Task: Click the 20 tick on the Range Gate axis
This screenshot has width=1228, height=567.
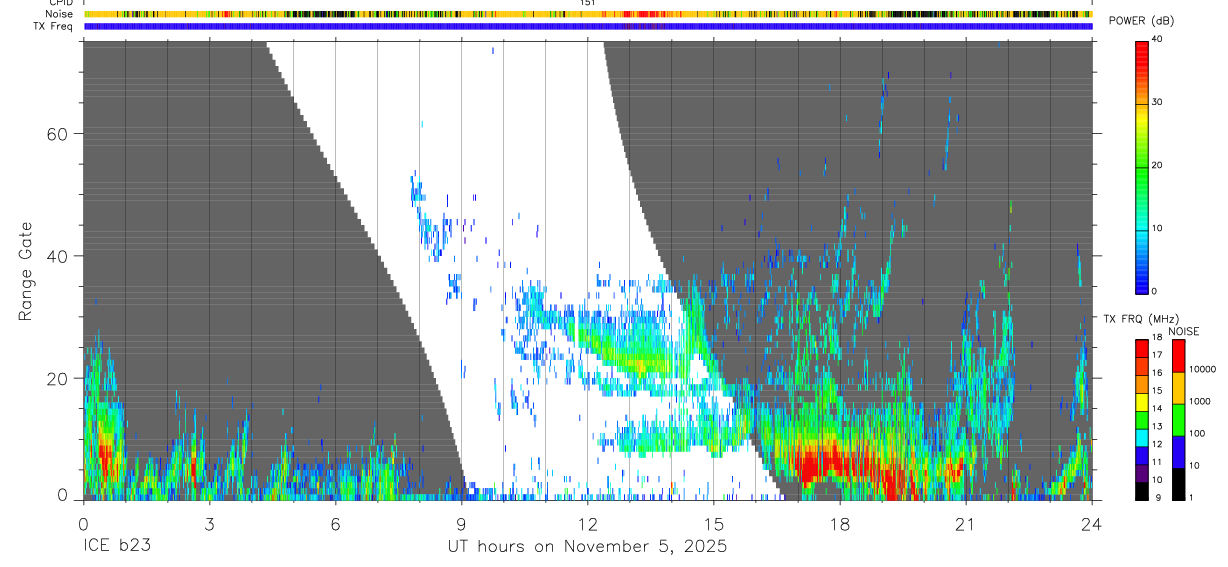Action: [59, 378]
